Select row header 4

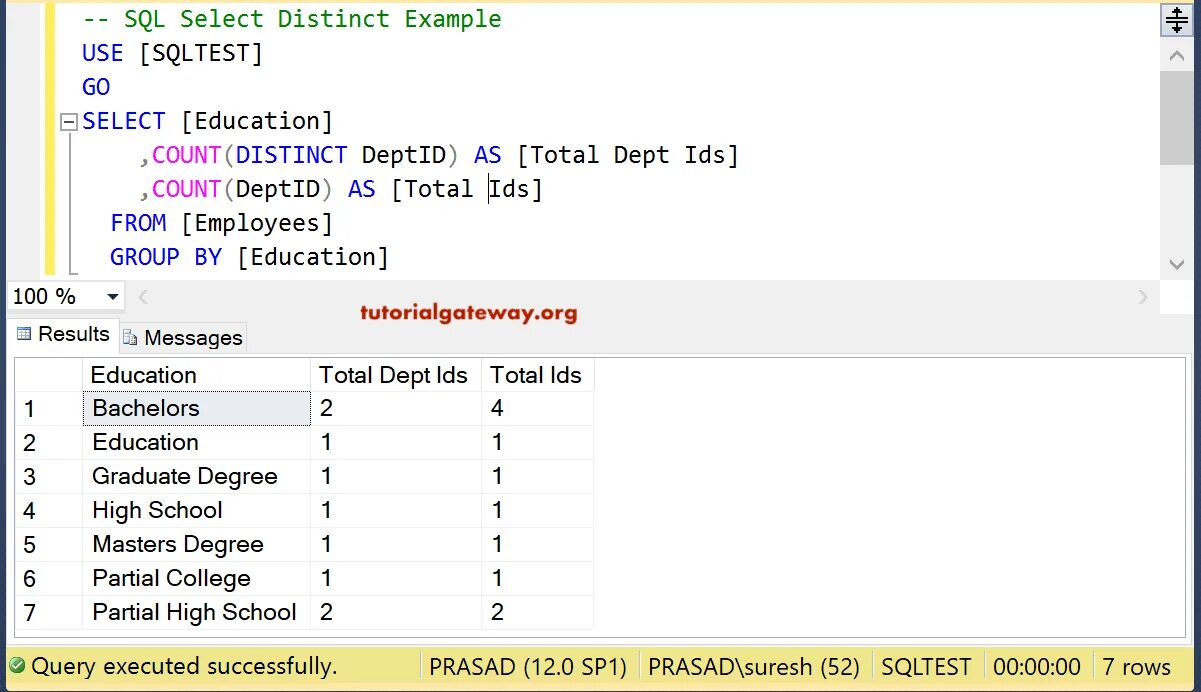point(49,510)
